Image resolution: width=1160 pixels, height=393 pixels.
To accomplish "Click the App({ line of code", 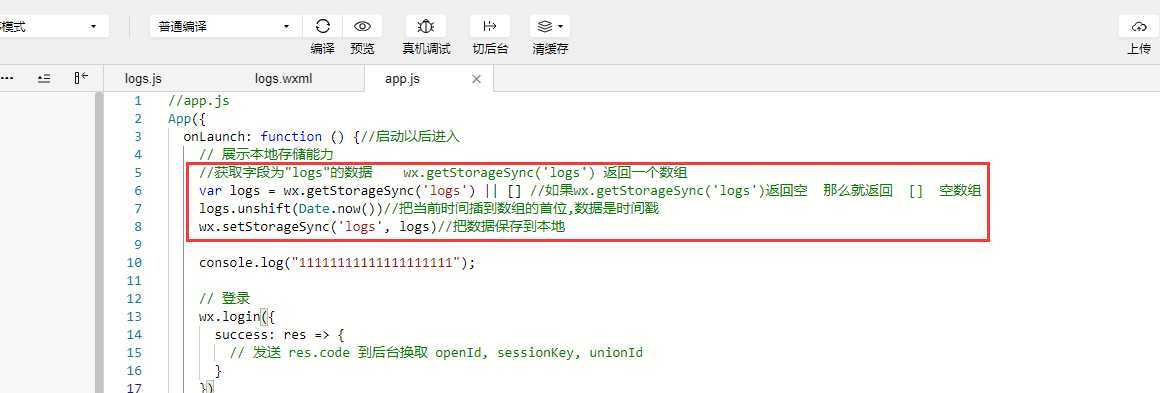I will click(186, 118).
